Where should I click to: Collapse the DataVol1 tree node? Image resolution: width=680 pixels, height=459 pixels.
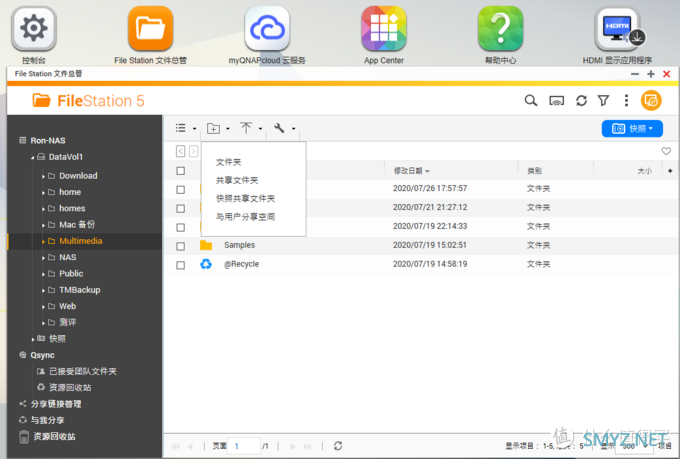tap(33, 157)
